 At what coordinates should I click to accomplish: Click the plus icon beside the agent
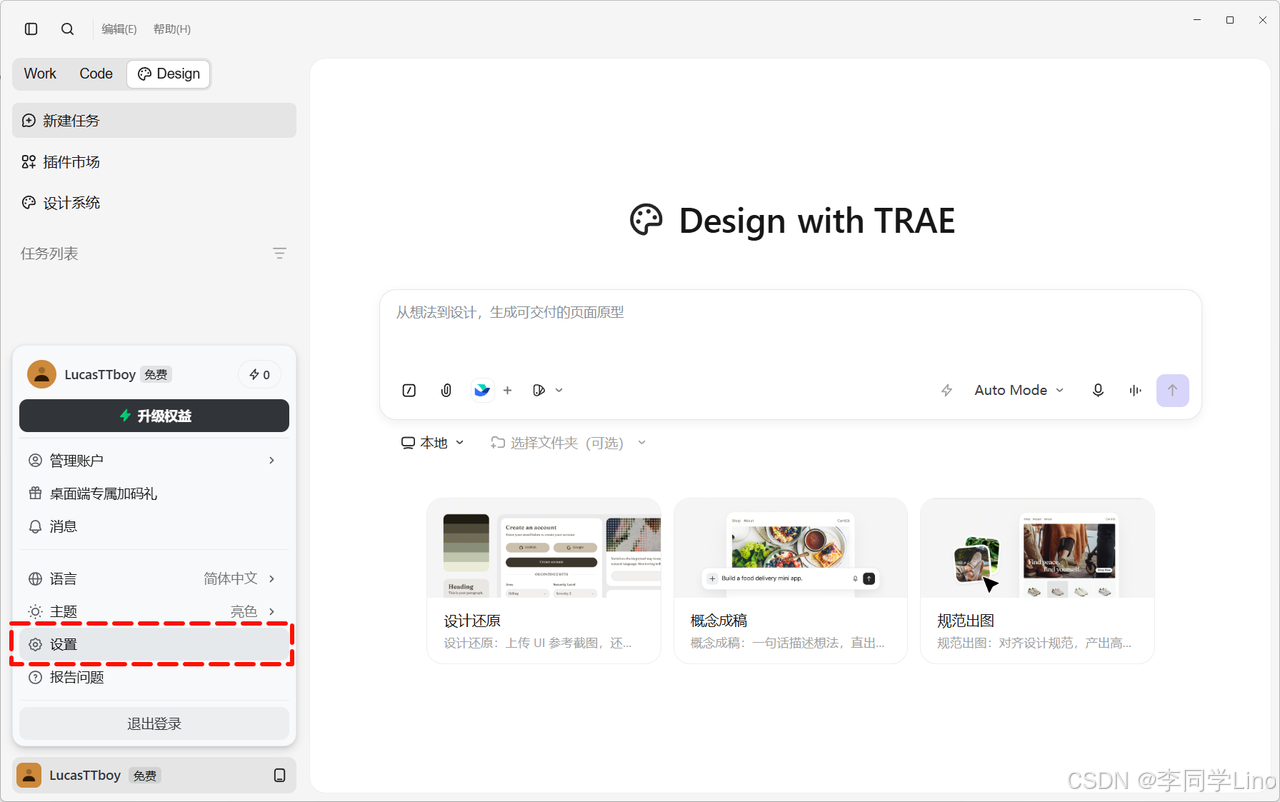pyautogui.click(x=507, y=390)
